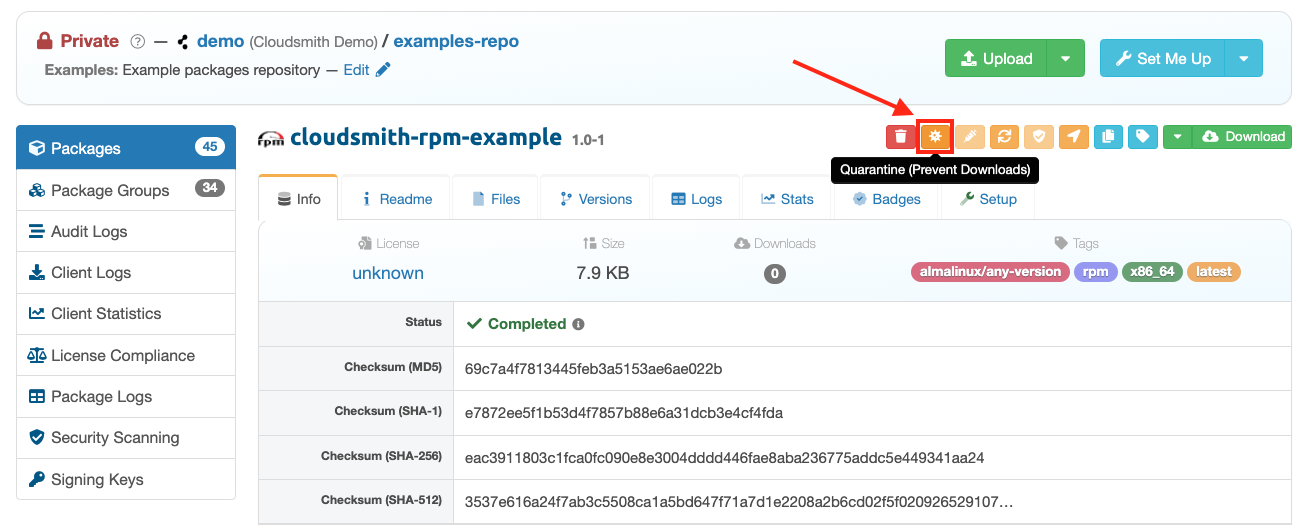Click the 7.9 KB size value
Viewport: 1313px width, 525px height.
pyautogui.click(x=603, y=273)
